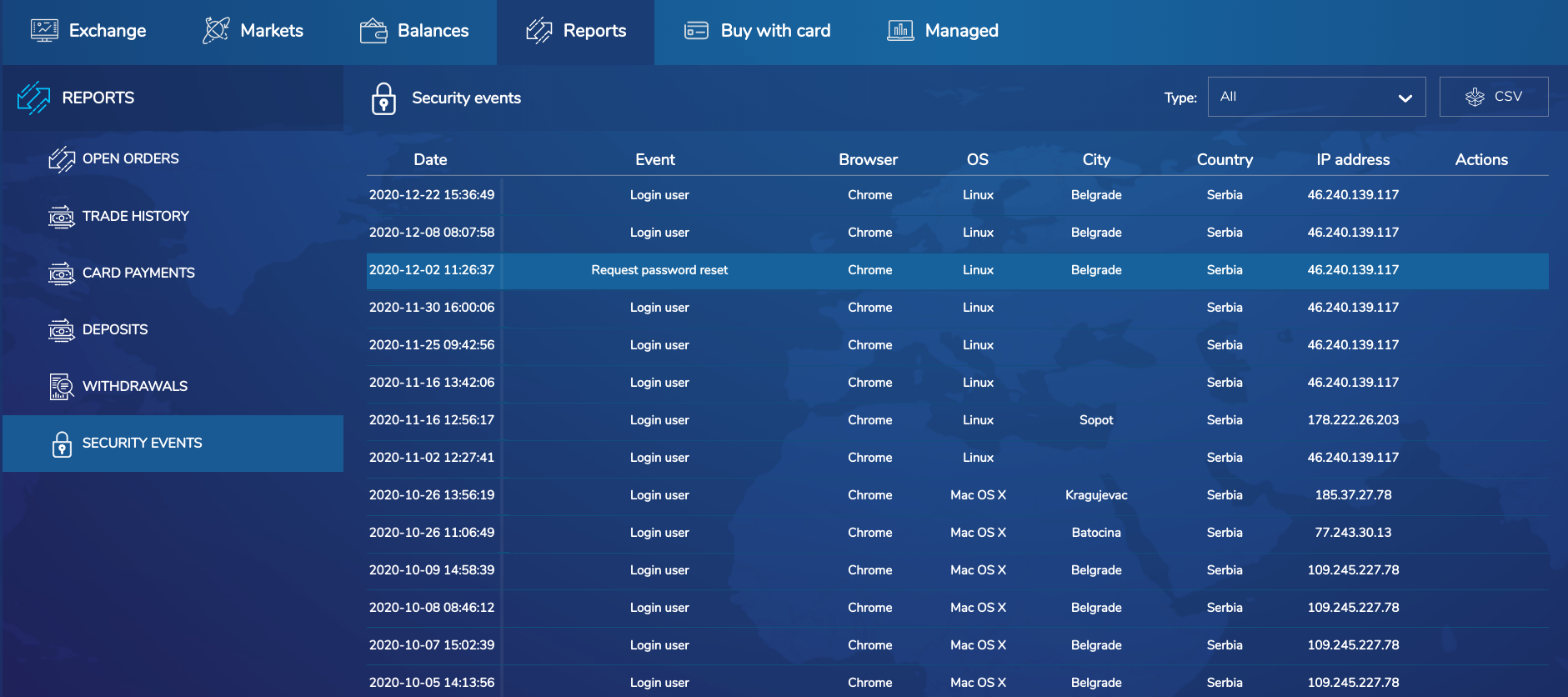Open CARD PAYMENTS report

[138, 273]
